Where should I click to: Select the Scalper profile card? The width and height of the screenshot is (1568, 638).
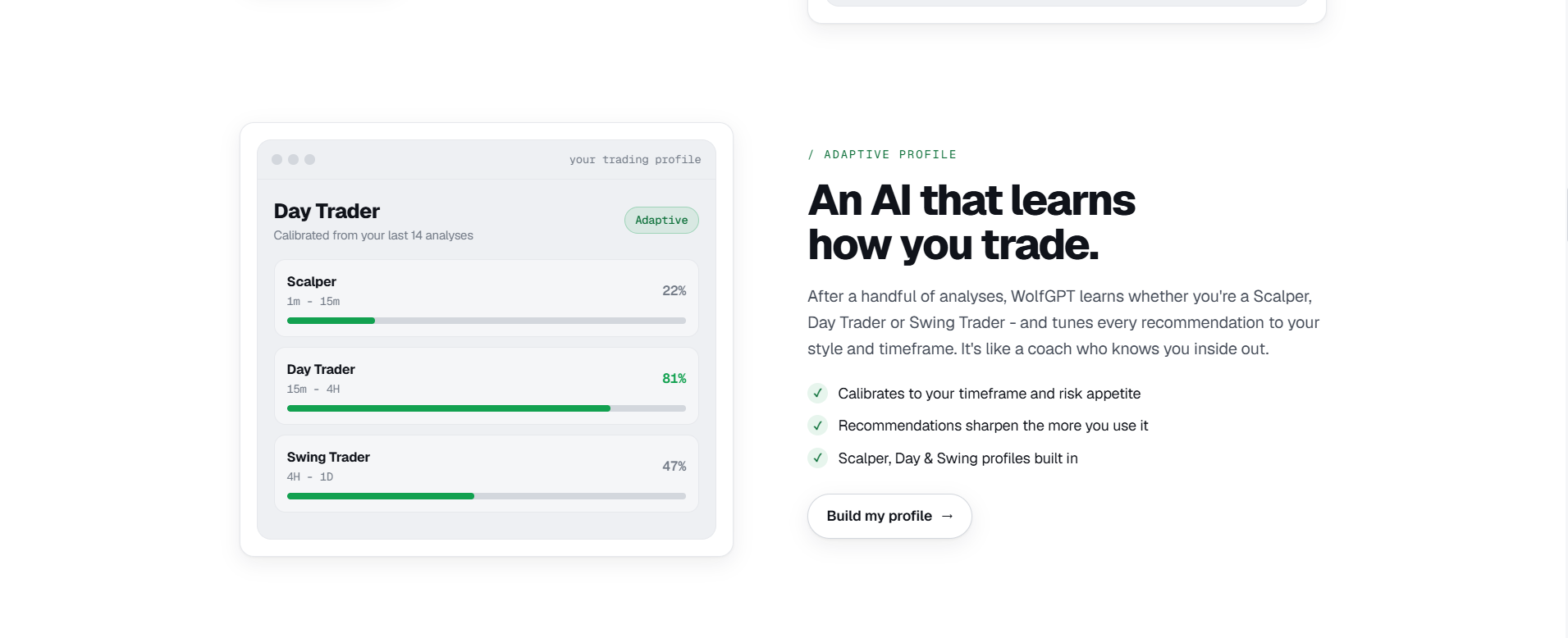pos(487,298)
